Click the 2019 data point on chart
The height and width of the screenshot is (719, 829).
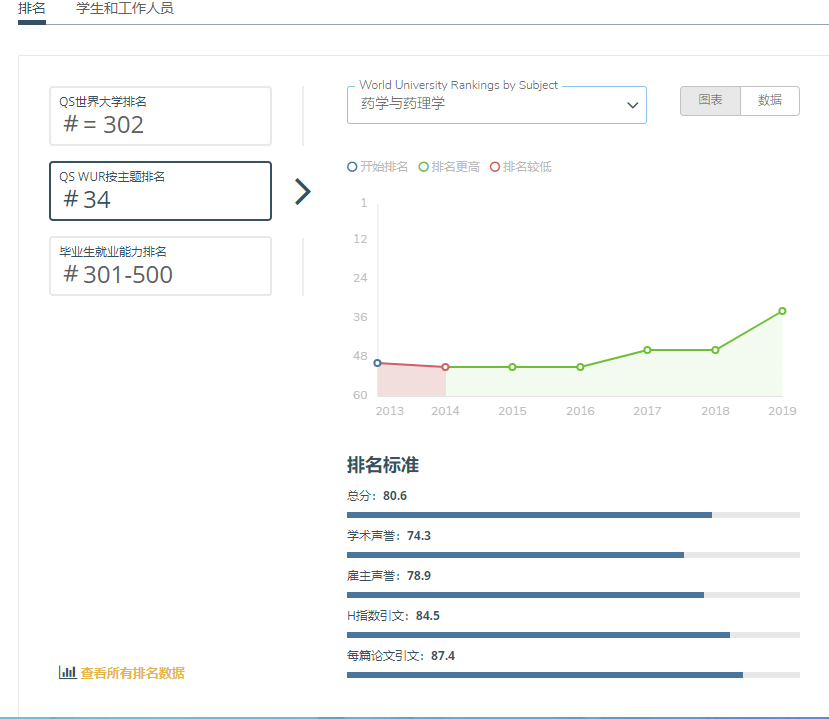coord(782,311)
